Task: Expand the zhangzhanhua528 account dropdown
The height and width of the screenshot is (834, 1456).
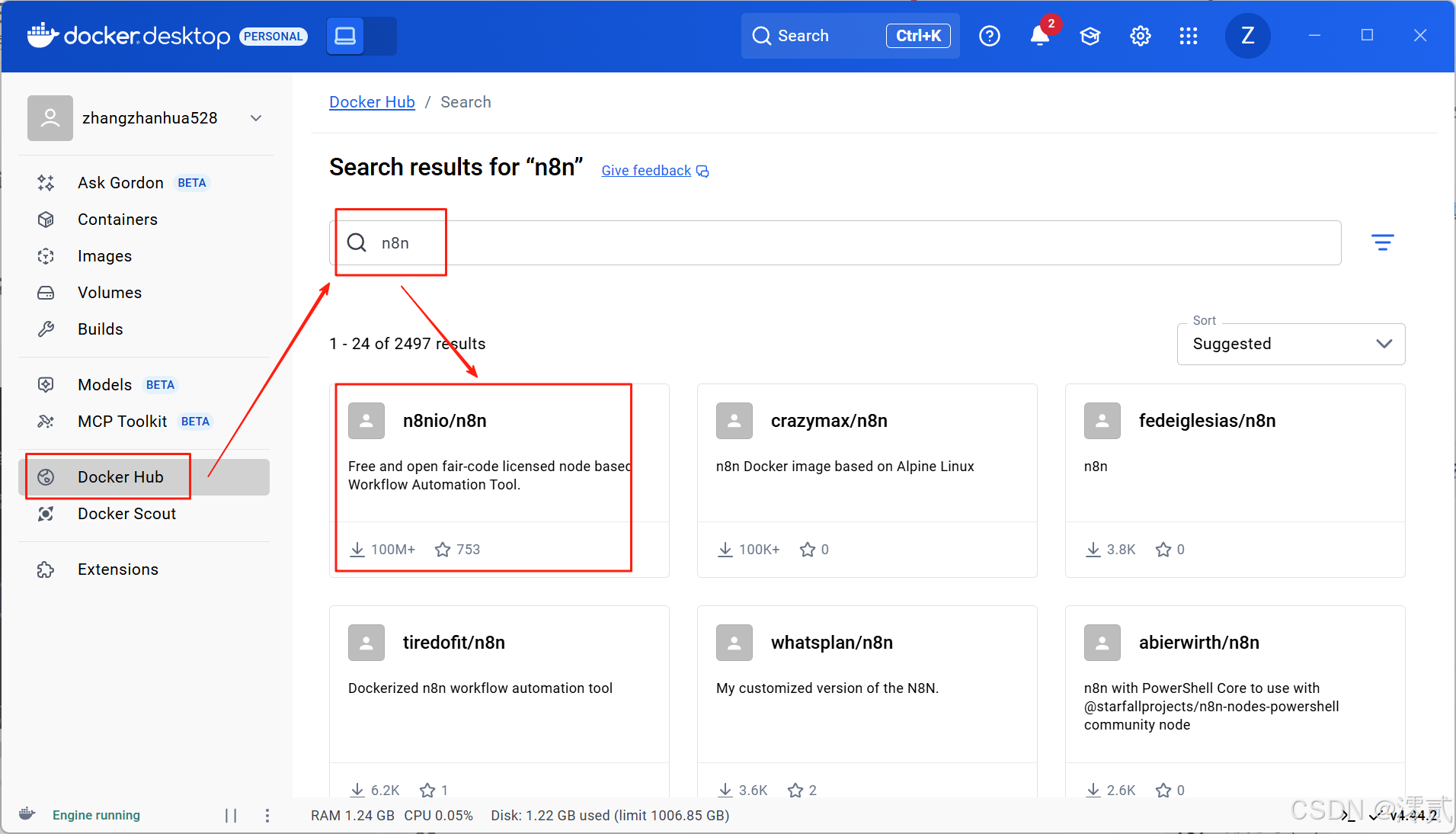Action: [x=256, y=118]
